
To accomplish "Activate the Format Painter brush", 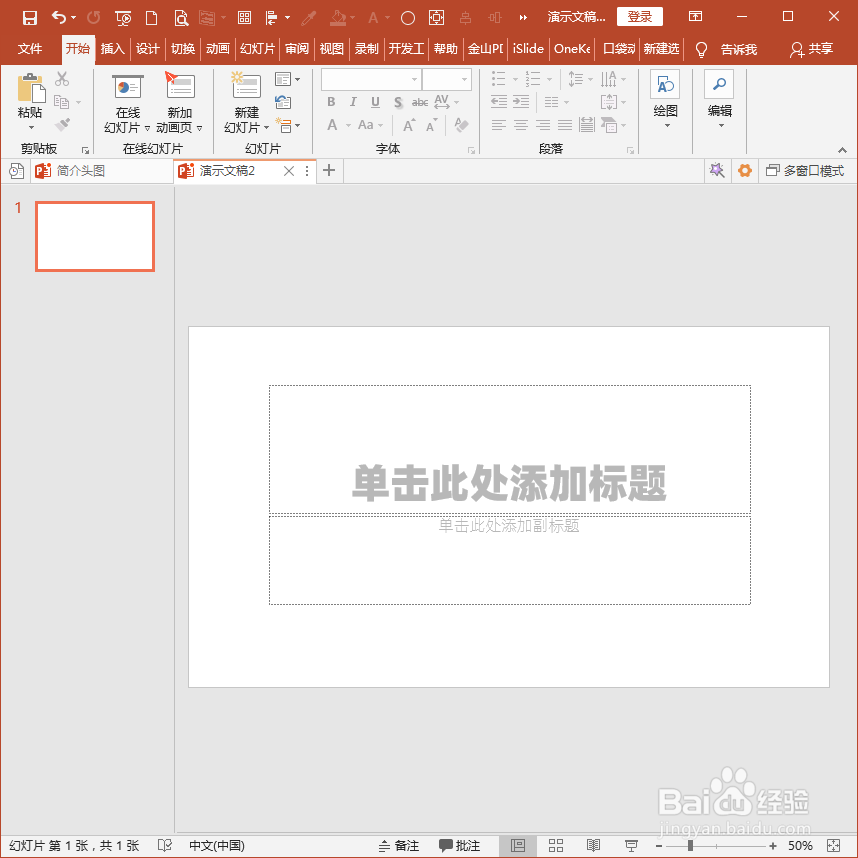I will pyautogui.click(x=62, y=124).
